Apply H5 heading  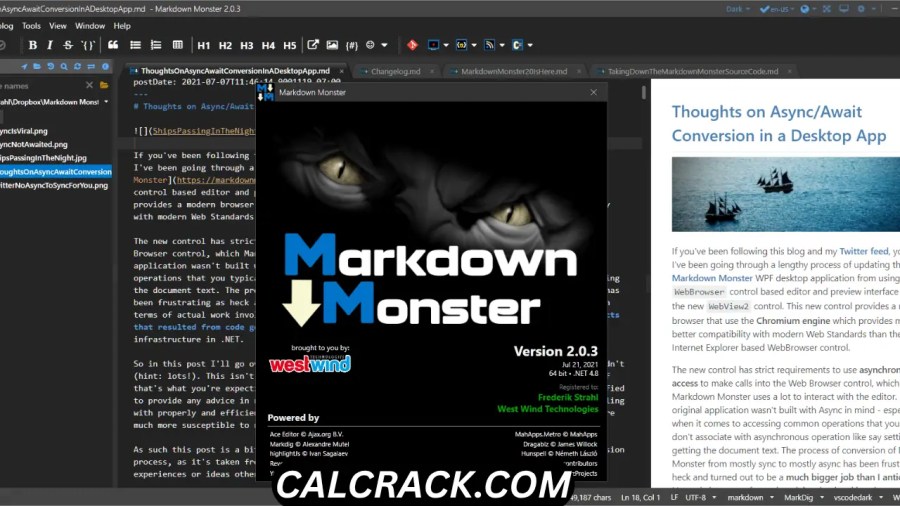coord(290,45)
